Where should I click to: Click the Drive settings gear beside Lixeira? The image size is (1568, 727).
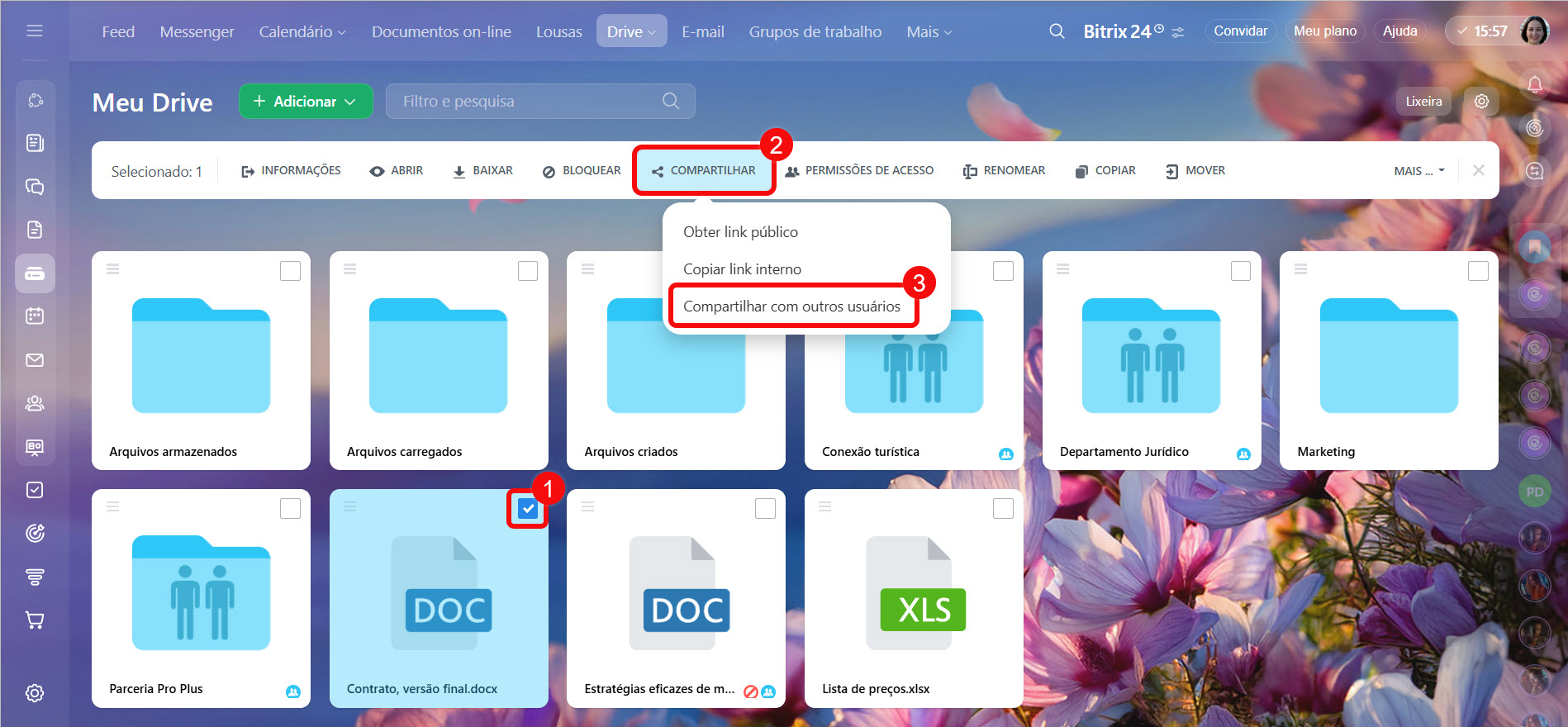coord(1481,101)
